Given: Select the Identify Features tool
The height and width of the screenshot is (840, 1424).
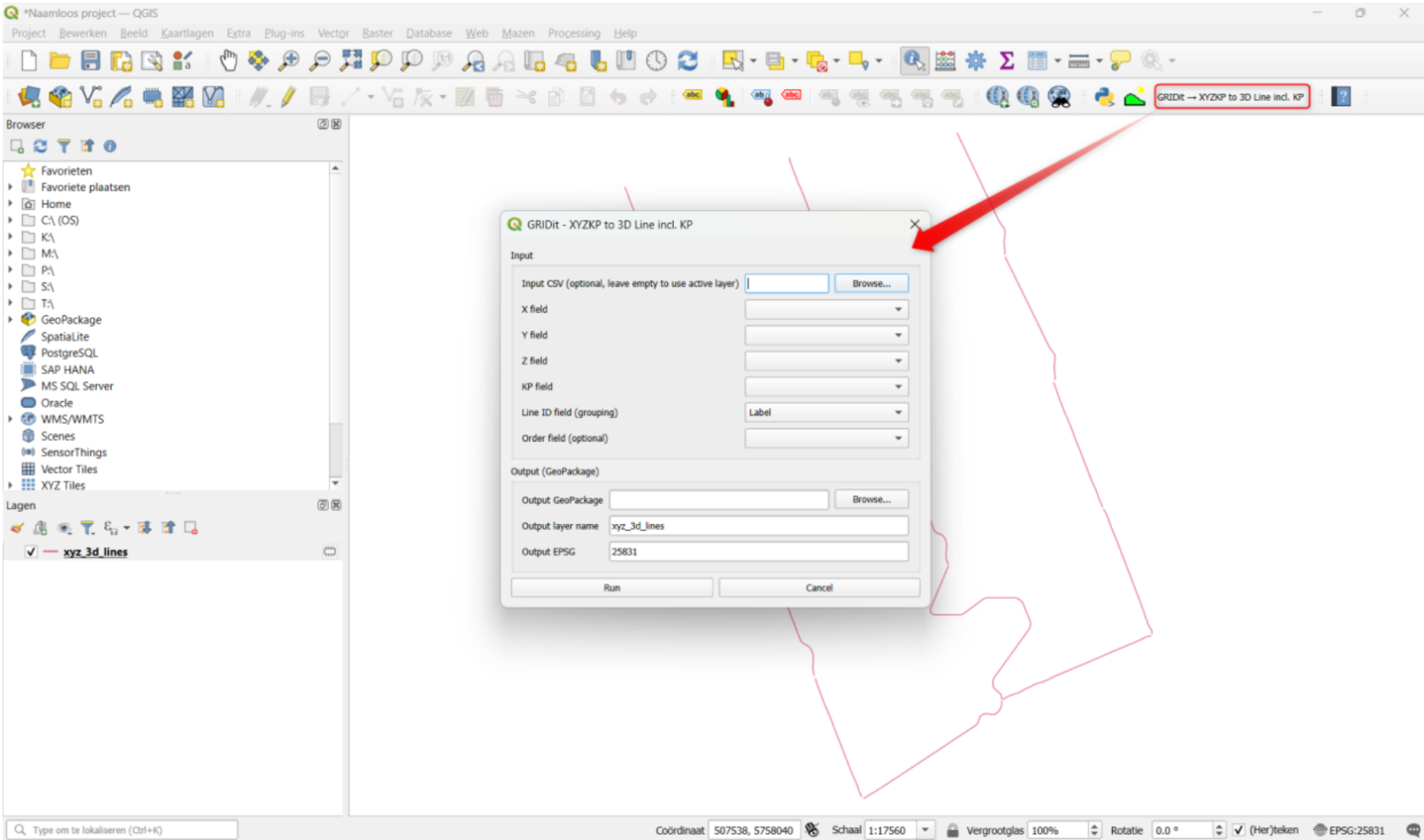Looking at the screenshot, I should click(913, 61).
